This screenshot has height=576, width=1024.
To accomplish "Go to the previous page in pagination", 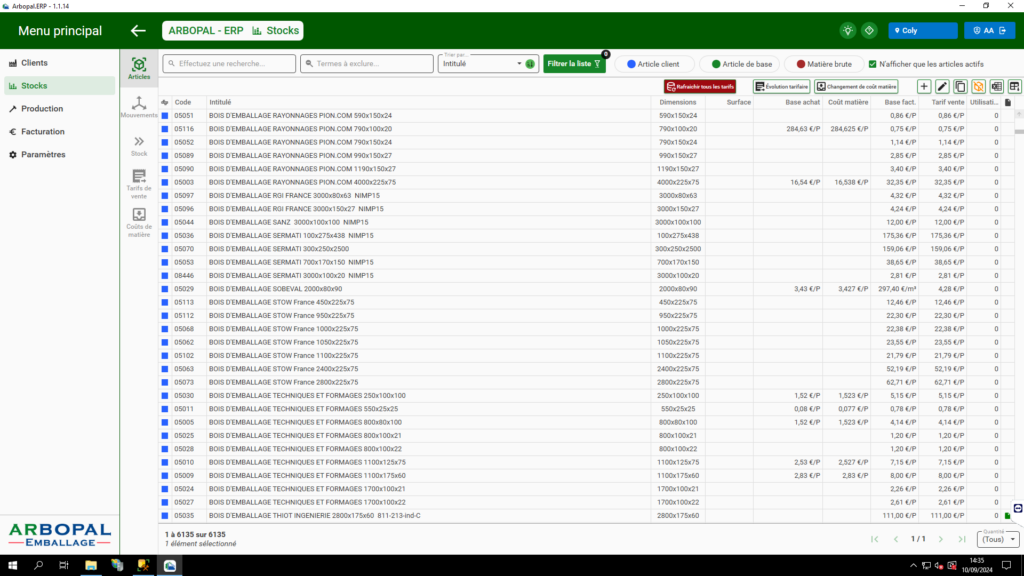I will pyautogui.click(x=896, y=539).
